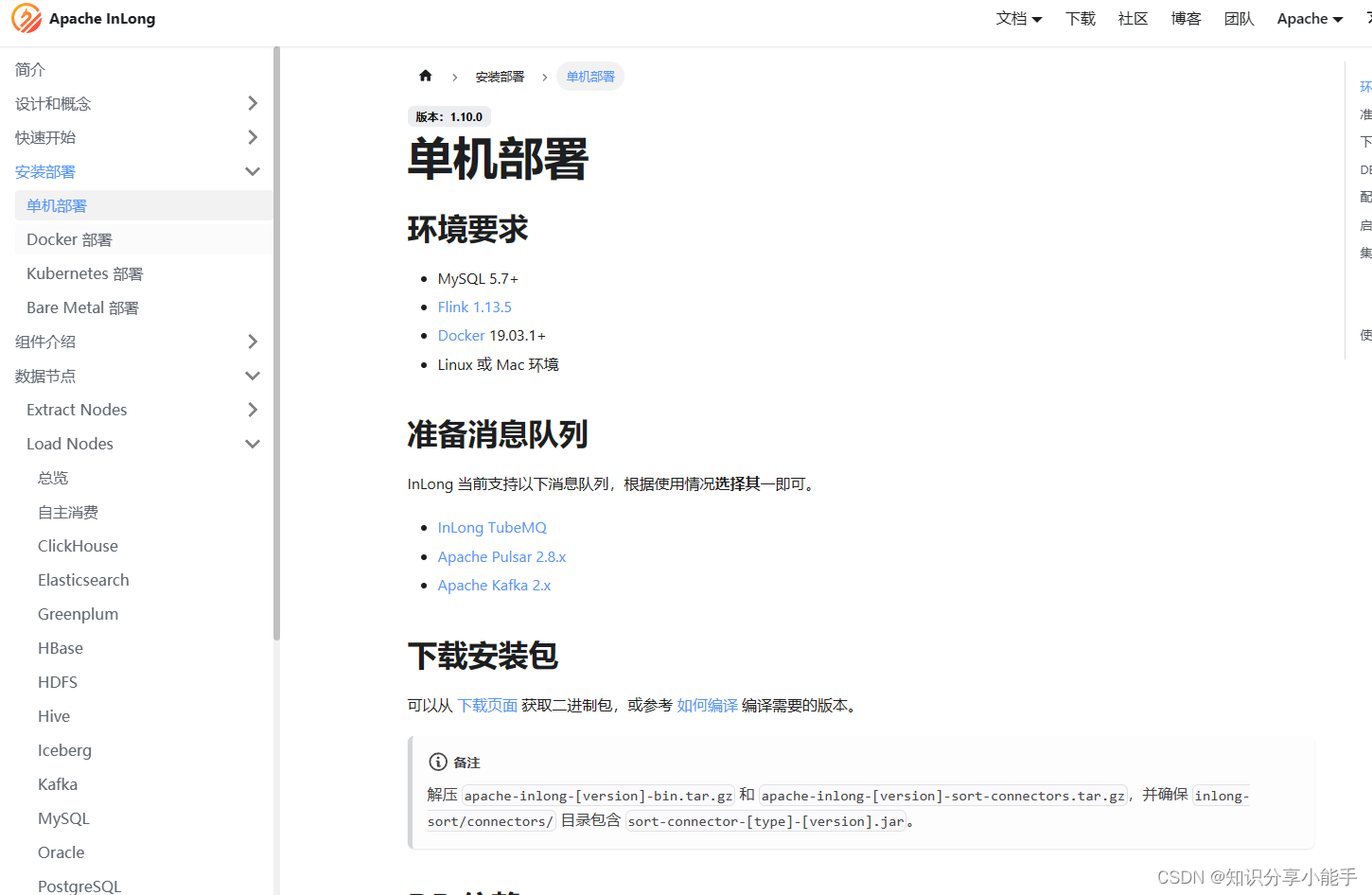Open 下载 in top navigation

pyautogui.click(x=1081, y=19)
